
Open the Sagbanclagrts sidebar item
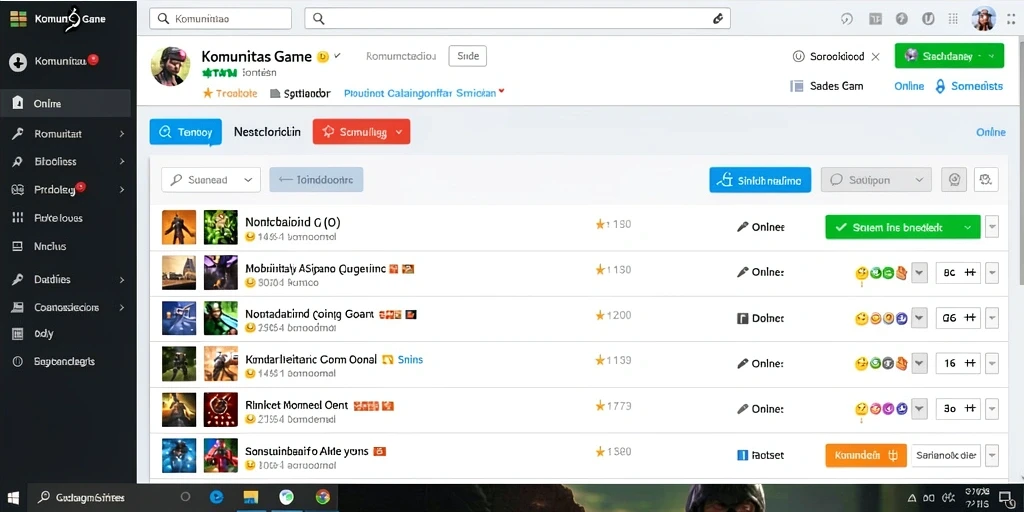pos(64,361)
